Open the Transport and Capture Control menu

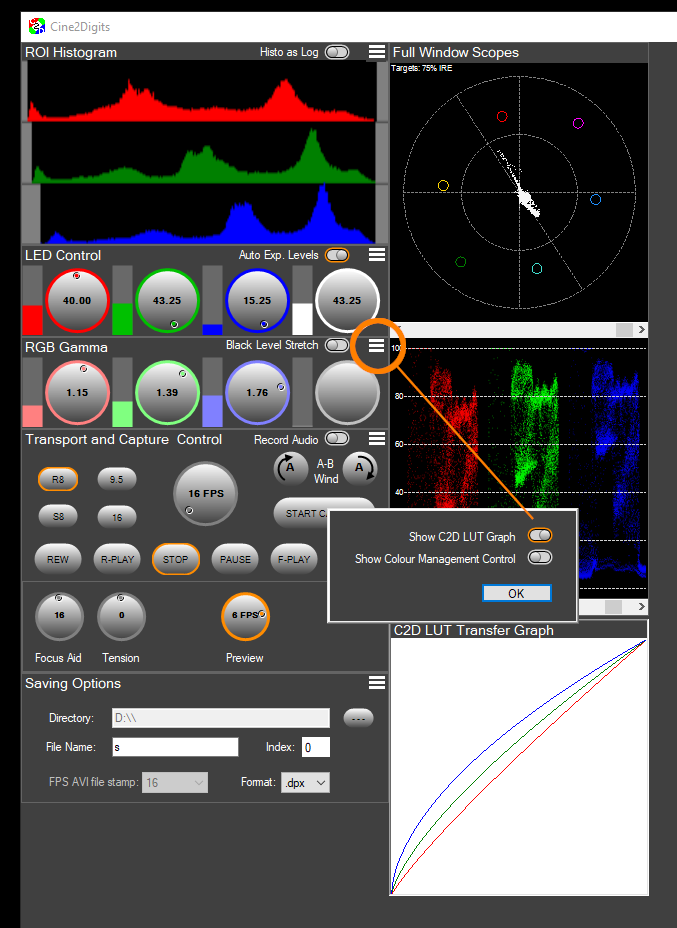(x=376, y=438)
